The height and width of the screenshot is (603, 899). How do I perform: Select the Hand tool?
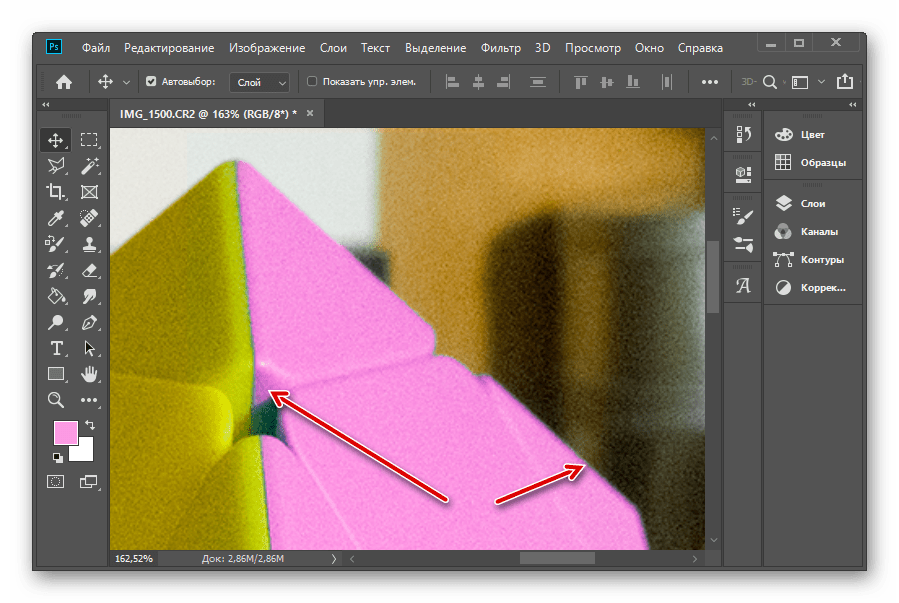pos(89,374)
